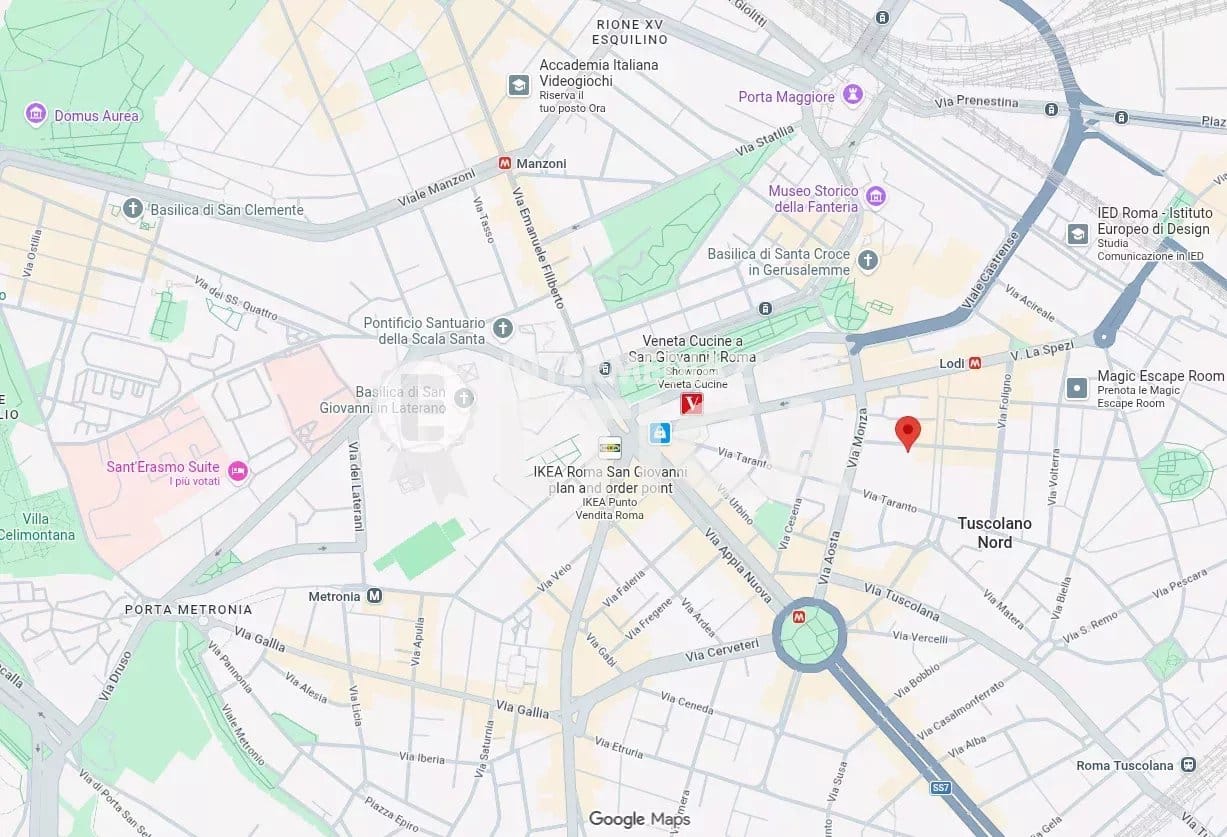This screenshot has height=837, width=1227.
Task: Click the Pontificio Santuario della Scala Santa label
Action: coord(425,331)
